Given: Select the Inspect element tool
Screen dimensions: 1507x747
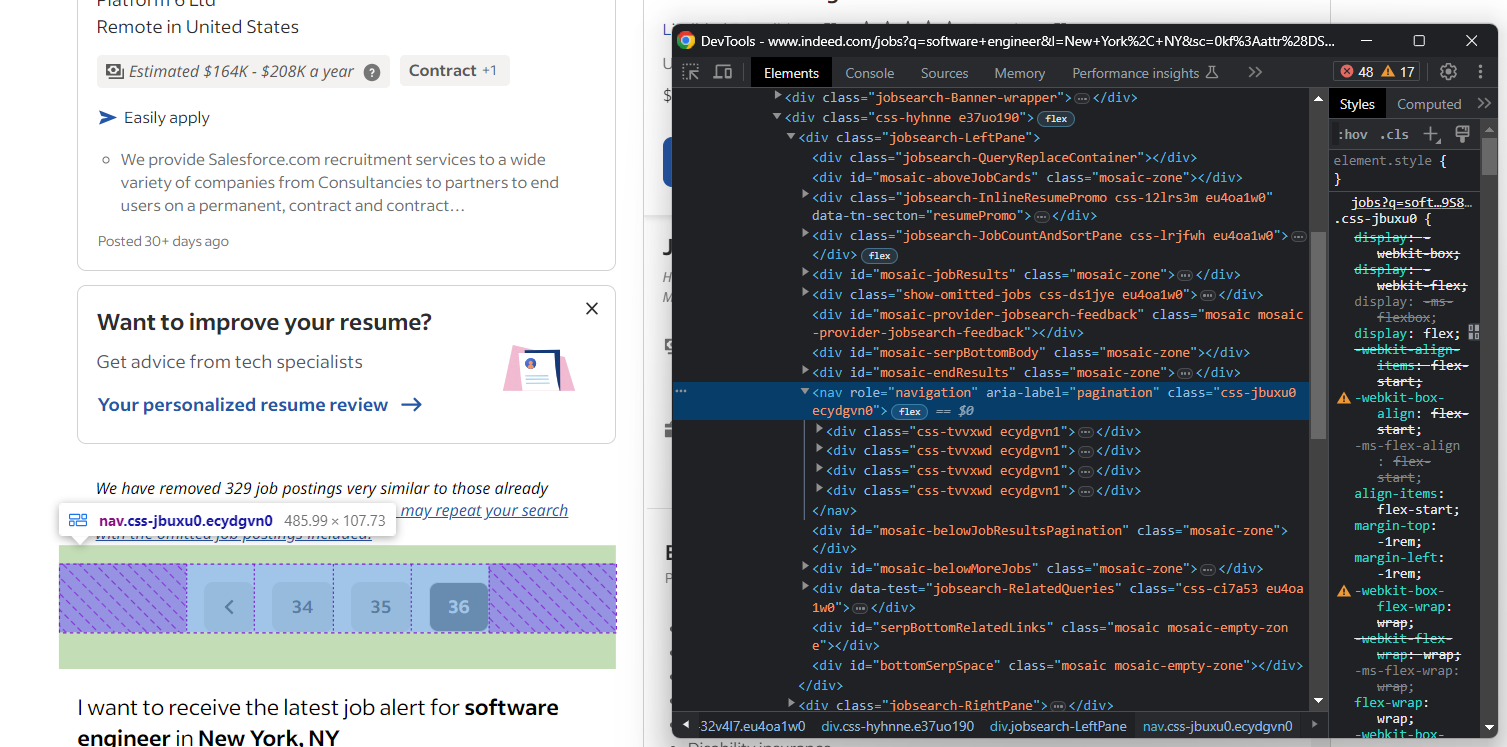Looking at the screenshot, I should (689, 72).
